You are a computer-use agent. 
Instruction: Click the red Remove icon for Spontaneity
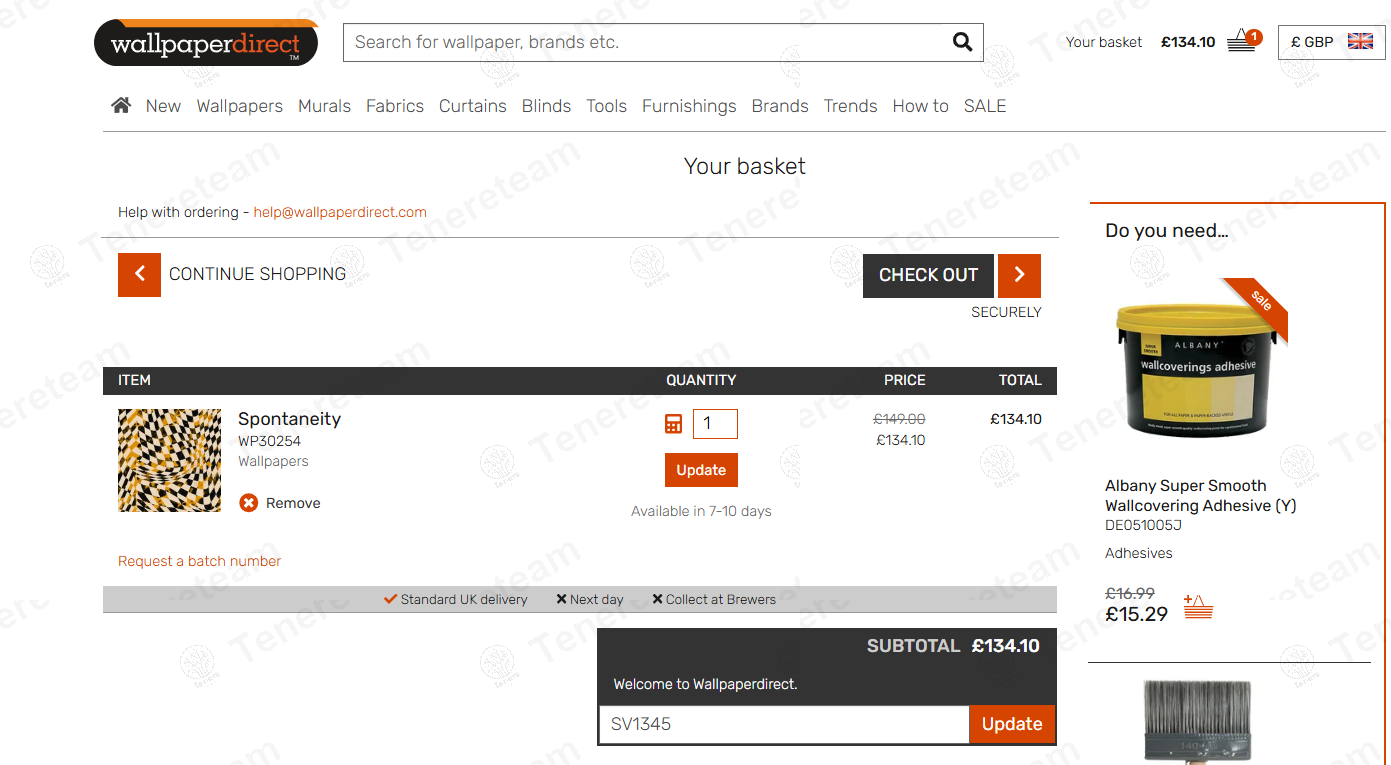click(249, 503)
